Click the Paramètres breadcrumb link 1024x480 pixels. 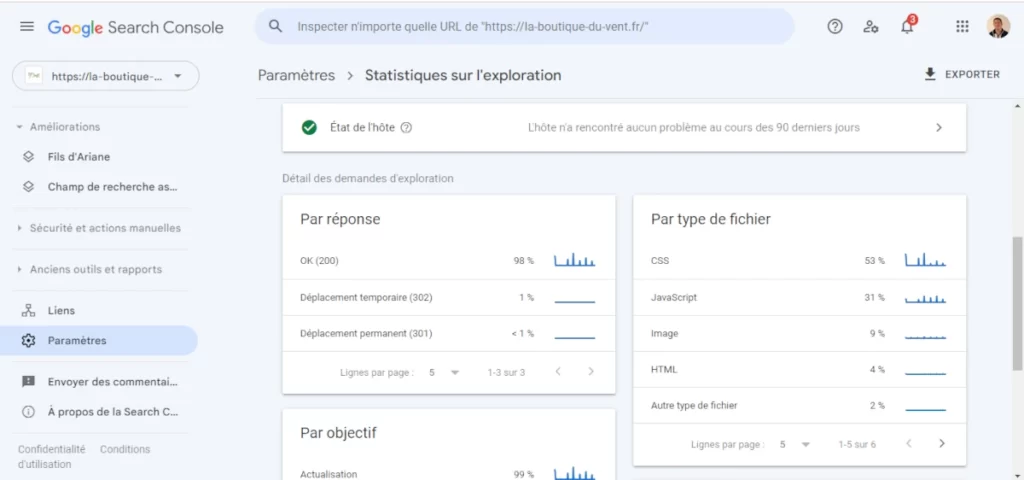click(x=296, y=75)
